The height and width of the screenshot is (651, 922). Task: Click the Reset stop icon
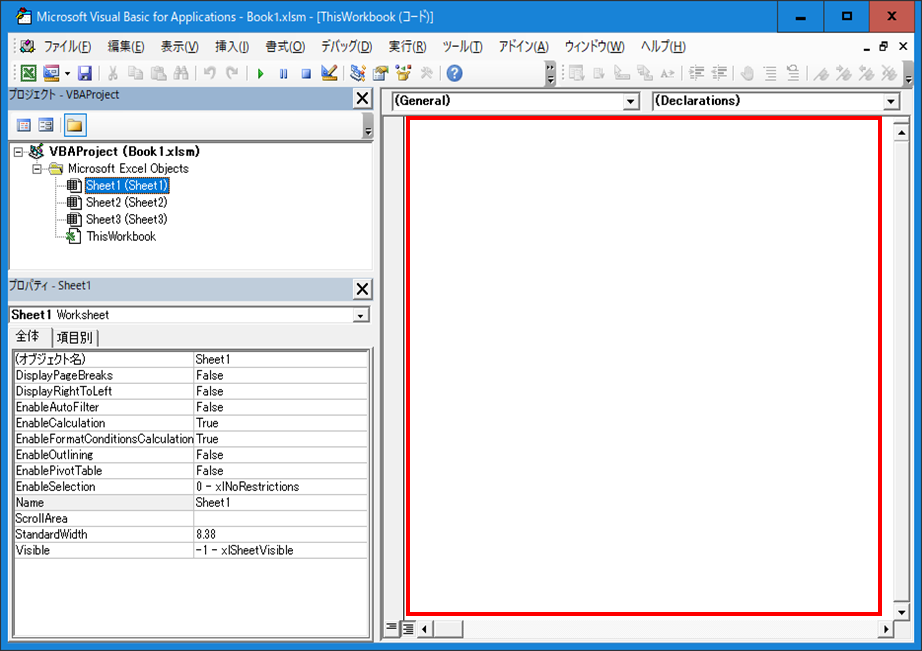point(306,74)
